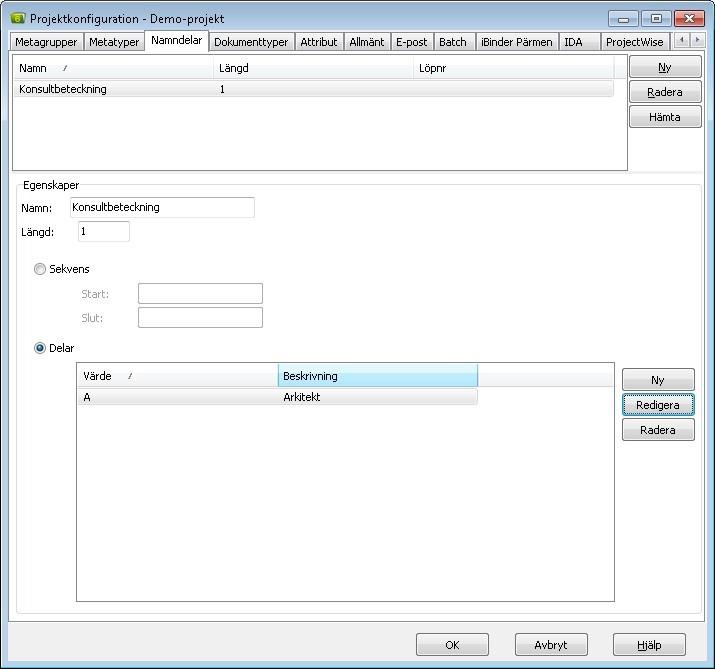Choose the Delar radio button
Screen dimensions: 715x669
tap(40, 348)
